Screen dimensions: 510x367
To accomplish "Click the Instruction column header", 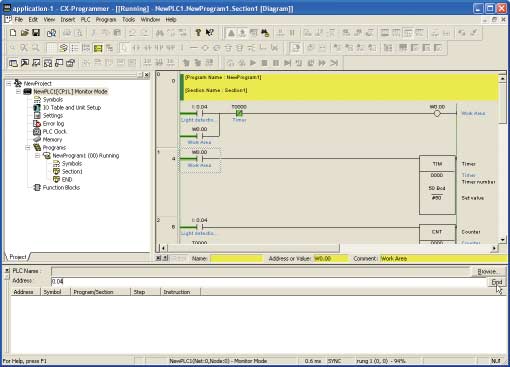I will click(x=180, y=292).
